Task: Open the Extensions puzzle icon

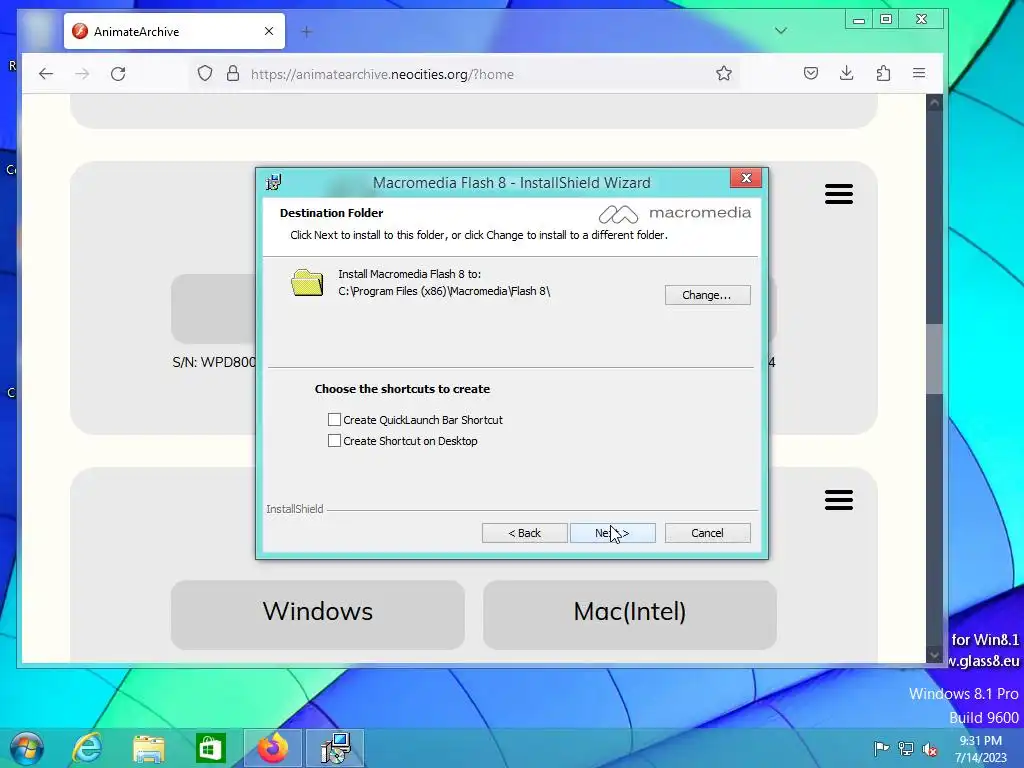Action: [883, 73]
